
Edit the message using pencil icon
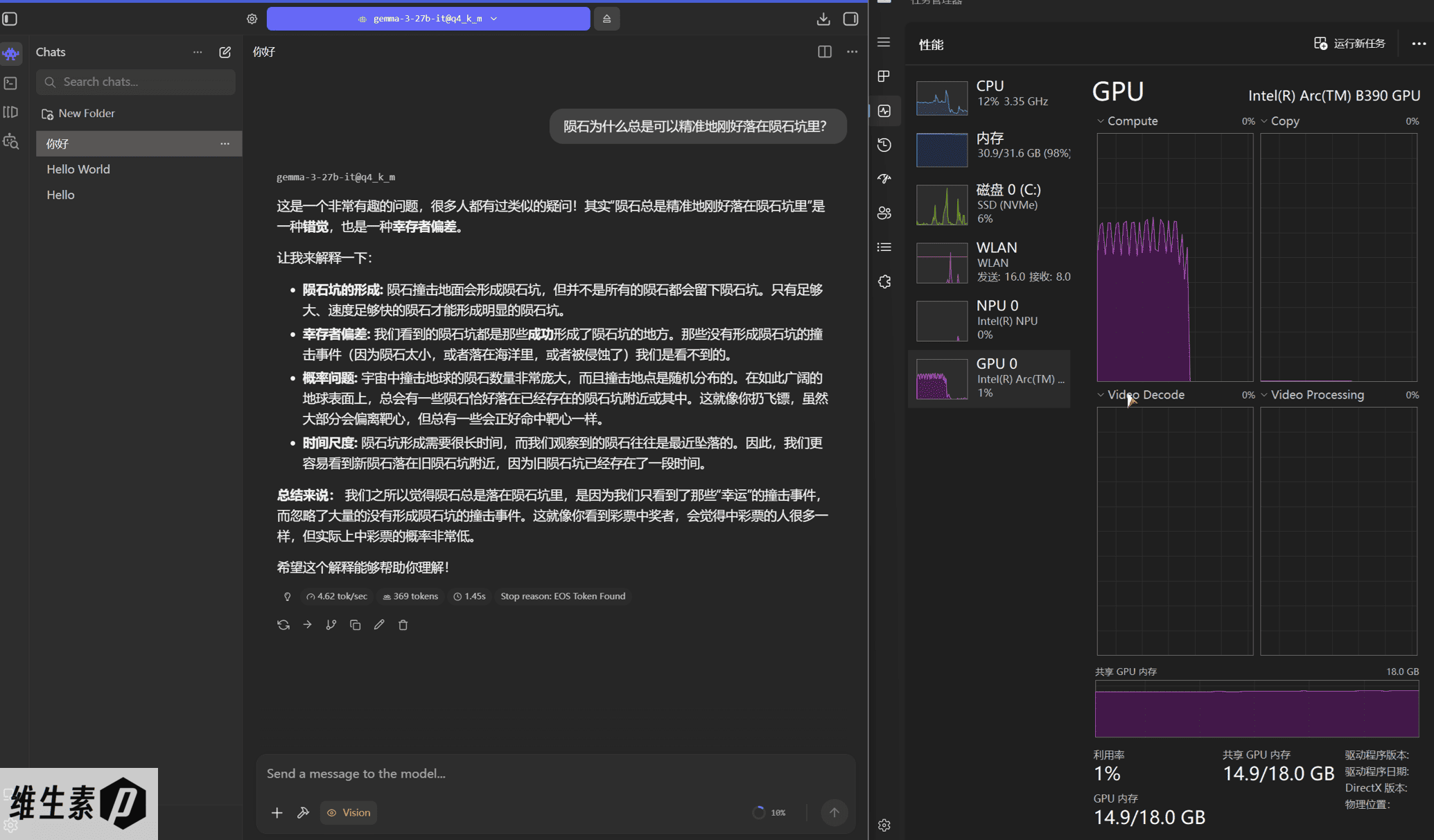379,625
